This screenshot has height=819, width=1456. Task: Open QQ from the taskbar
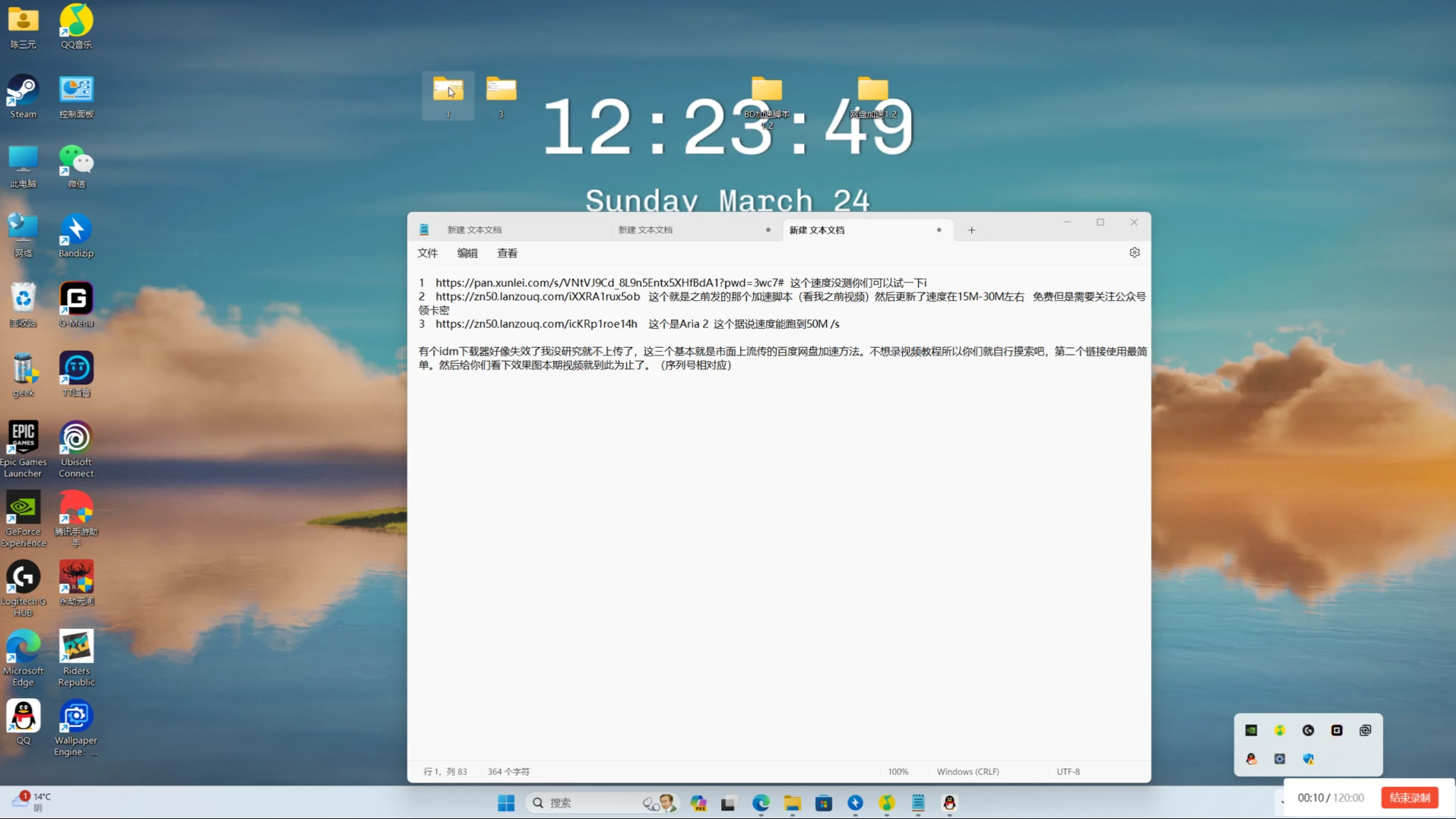coord(949,803)
